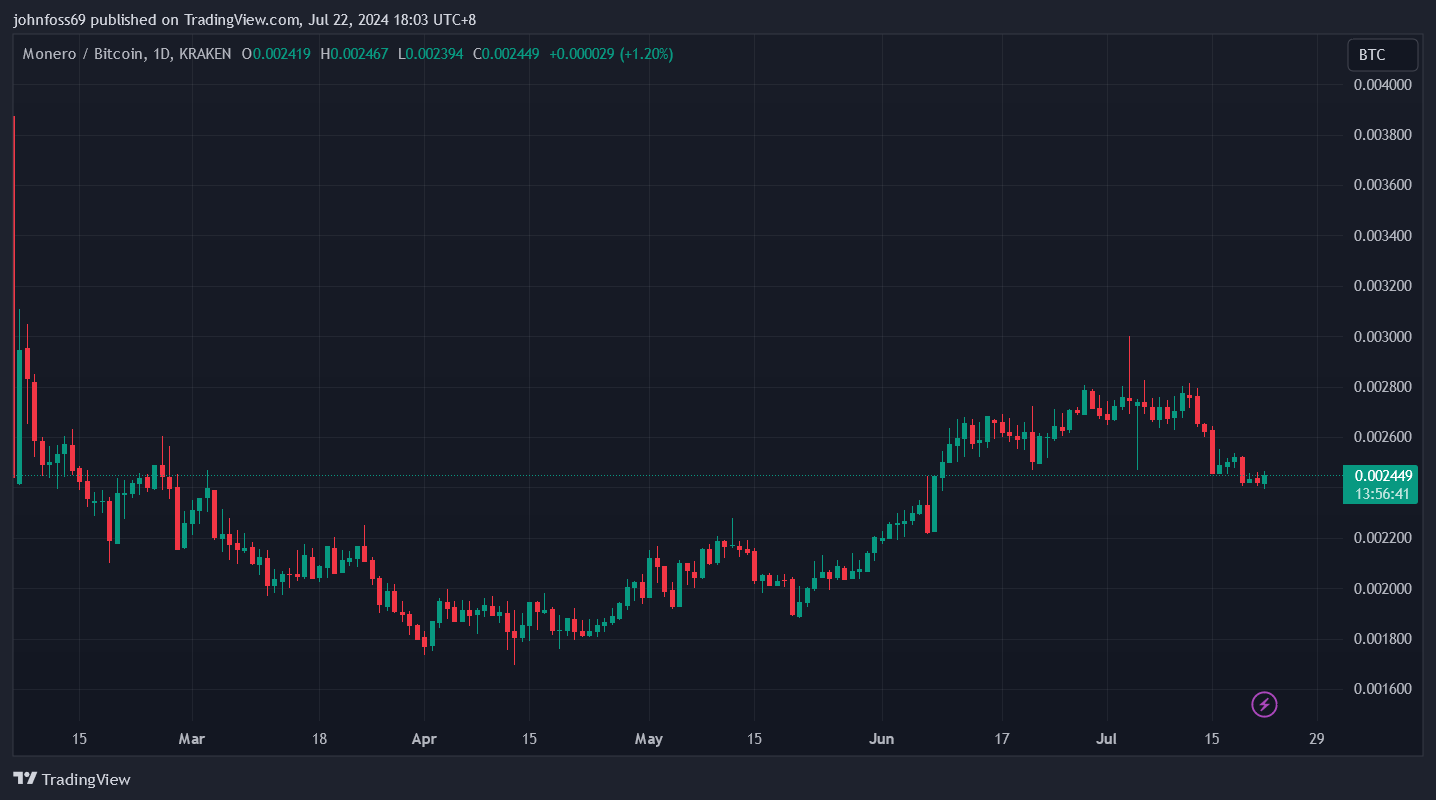
Task: Click the 0.003200 price axis label
Action: (x=1383, y=286)
